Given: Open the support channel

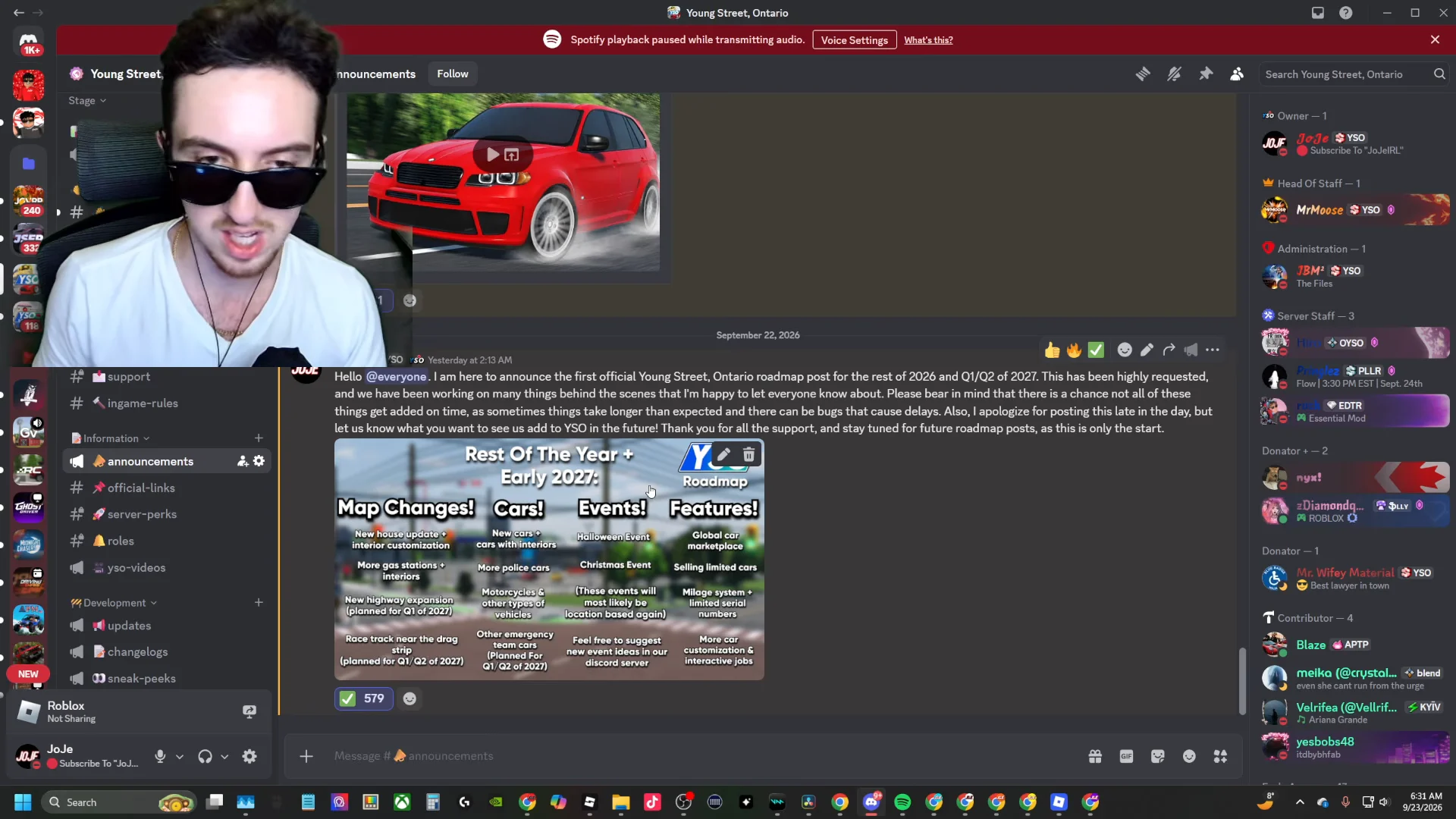Looking at the screenshot, I should [166, 377].
